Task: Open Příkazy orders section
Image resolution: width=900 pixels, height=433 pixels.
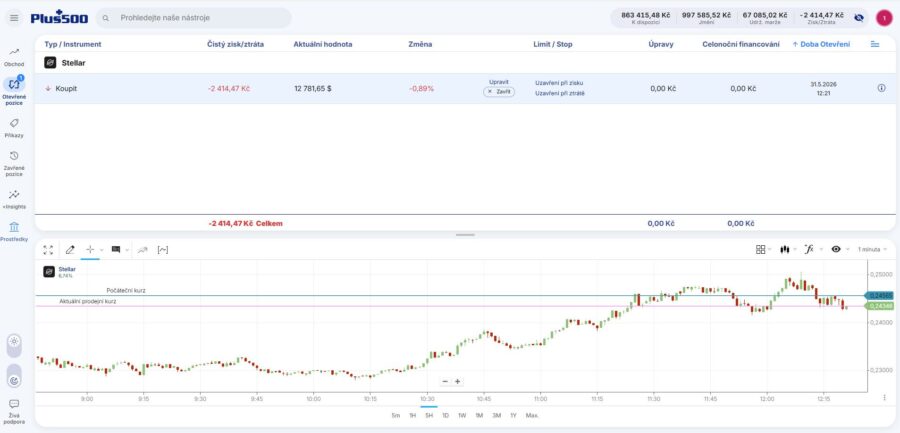Action: (x=14, y=128)
